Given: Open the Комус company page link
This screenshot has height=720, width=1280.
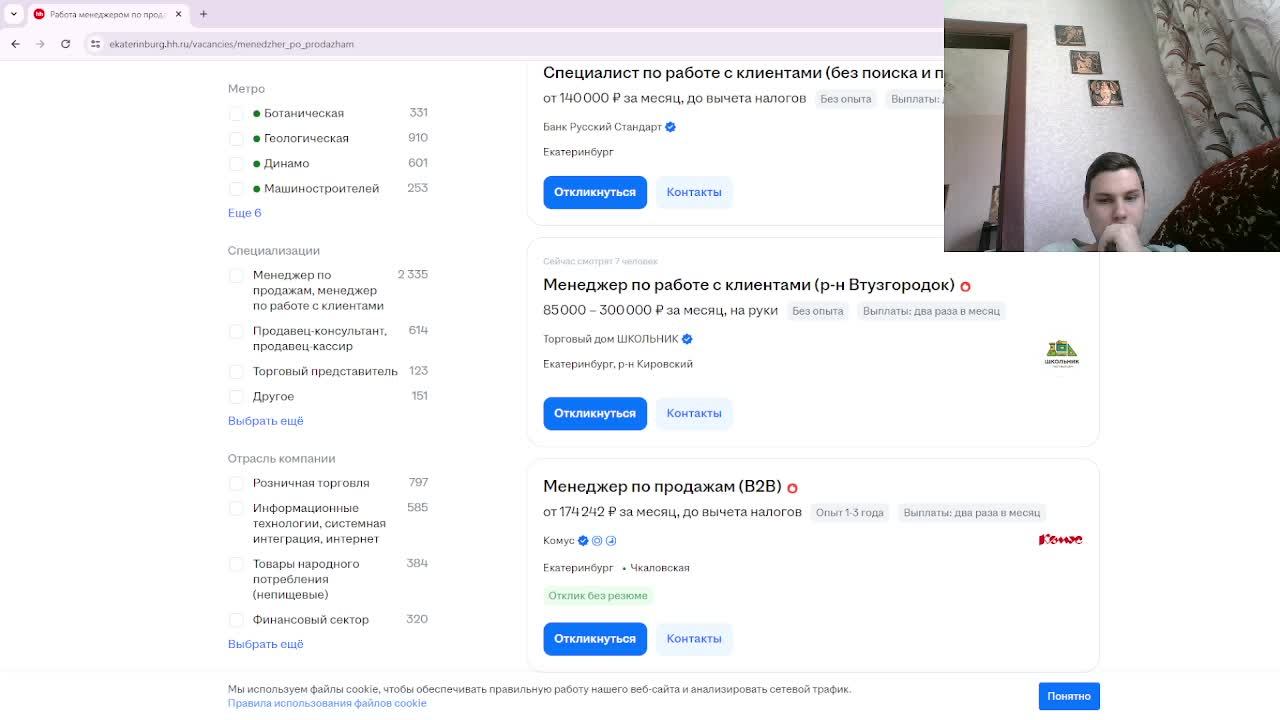Looking at the screenshot, I should pos(559,541).
